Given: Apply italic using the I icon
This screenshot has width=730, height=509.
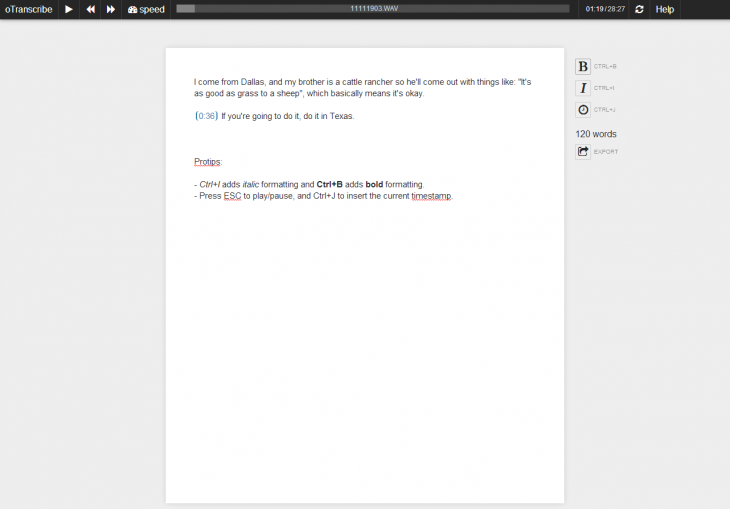Looking at the screenshot, I should pyautogui.click(x=583, y=88).
